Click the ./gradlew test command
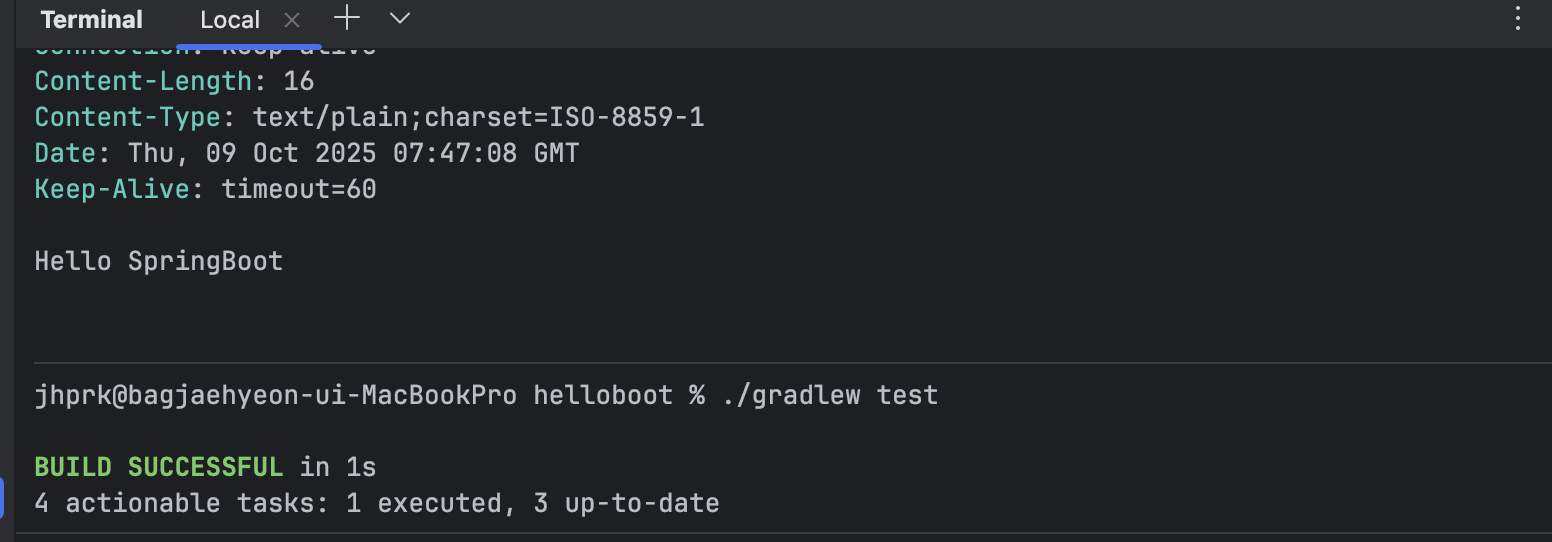The height and width of the screenshot is (542, 1552). (830, 395)
